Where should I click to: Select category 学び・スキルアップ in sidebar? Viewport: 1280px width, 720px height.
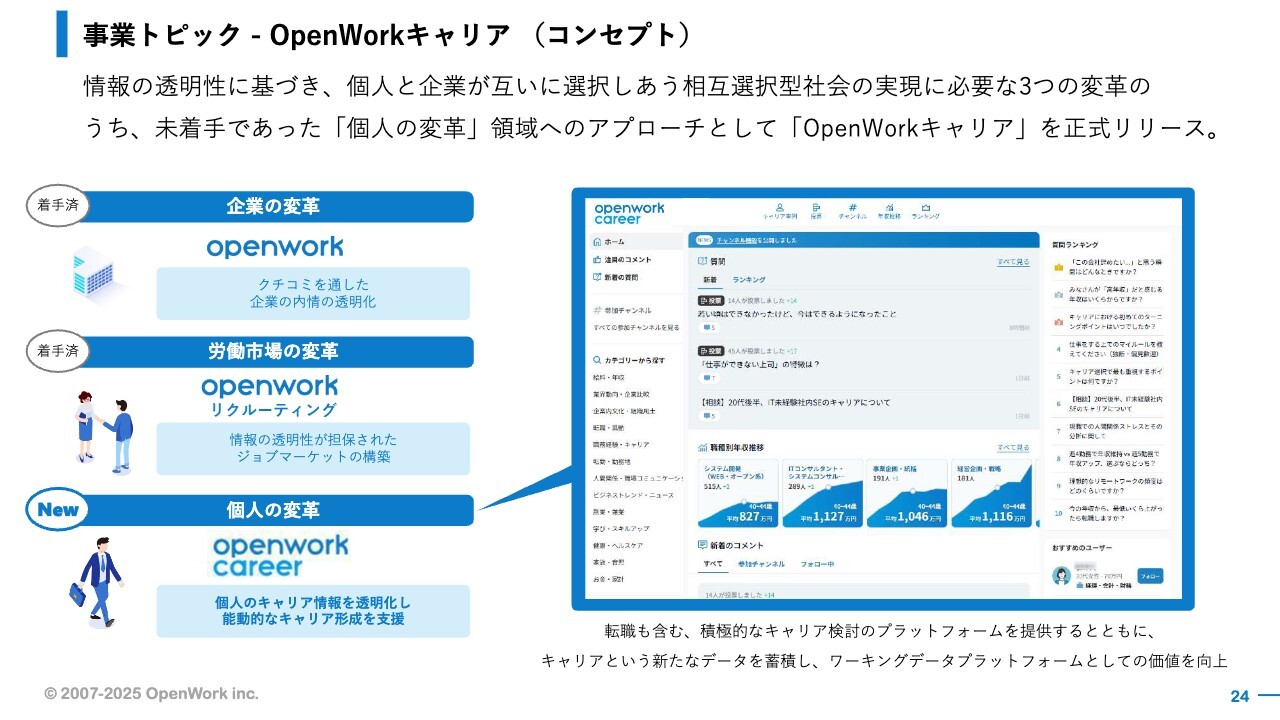621,528
